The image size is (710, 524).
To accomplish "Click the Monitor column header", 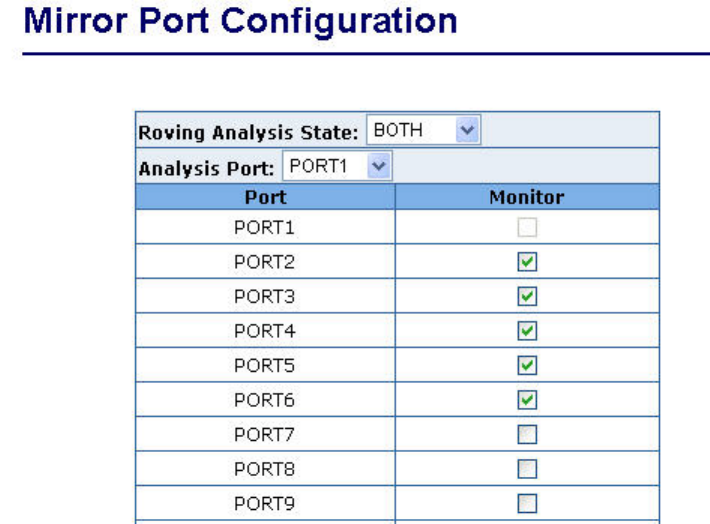I will pyautogui.click(x=527, y=197).
